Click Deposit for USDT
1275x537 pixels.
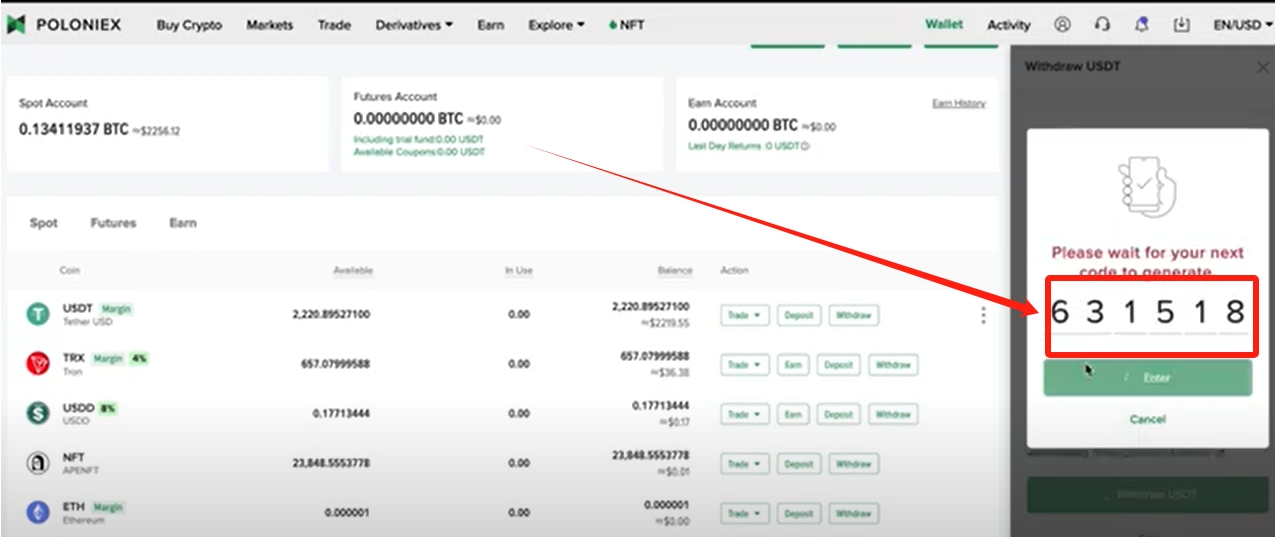pyautogui.click(x=799, y=315)
